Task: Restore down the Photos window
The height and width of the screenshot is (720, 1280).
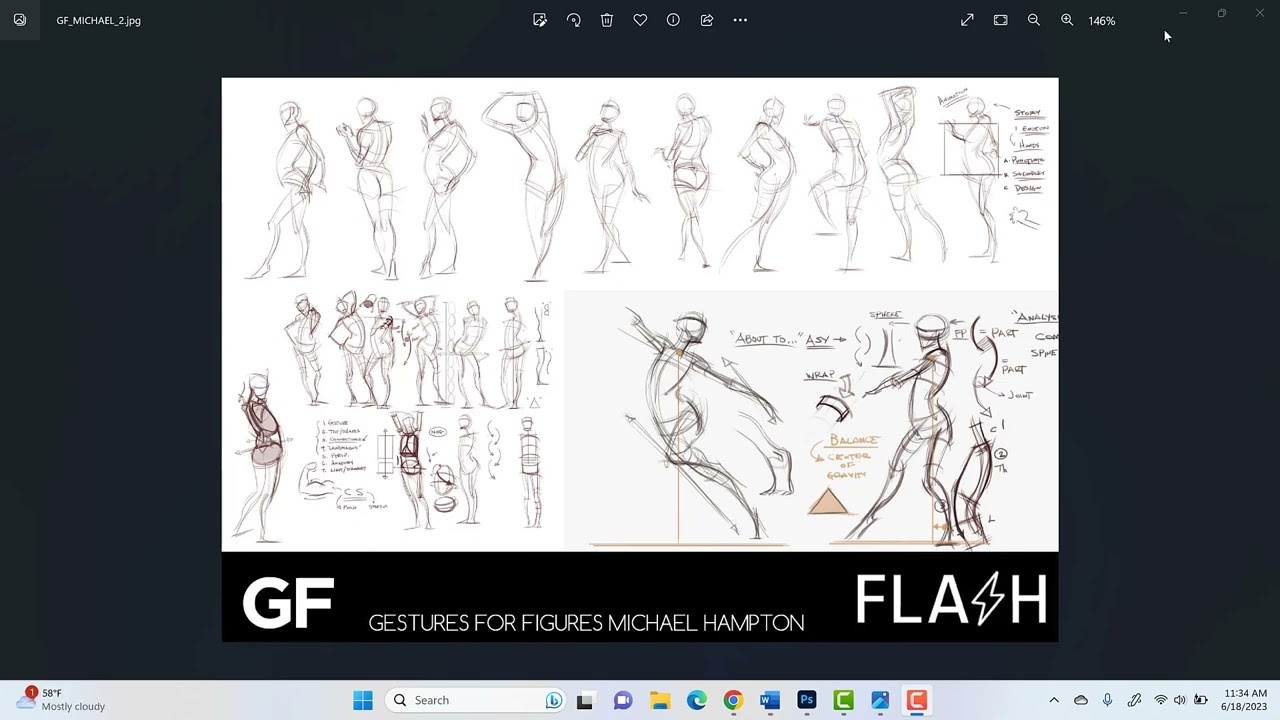Action: pyautogui.click(x=1221, y=13)
